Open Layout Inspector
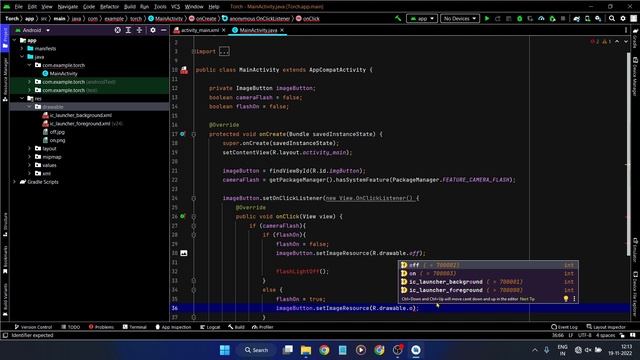The height and width of the screenshot is (360, 640). (x=606, y=327)
